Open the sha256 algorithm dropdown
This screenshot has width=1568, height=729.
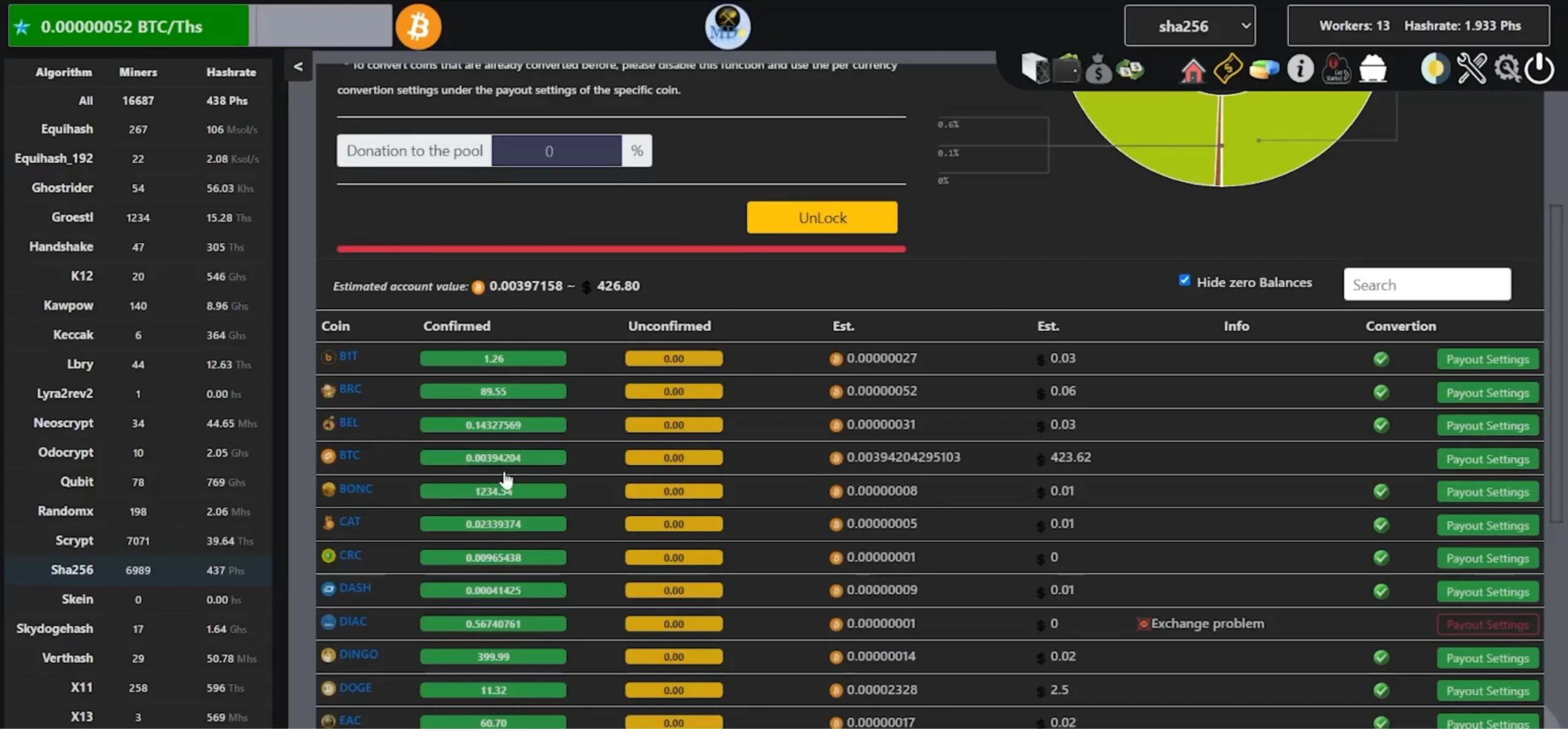click(x=1189, y=25)
